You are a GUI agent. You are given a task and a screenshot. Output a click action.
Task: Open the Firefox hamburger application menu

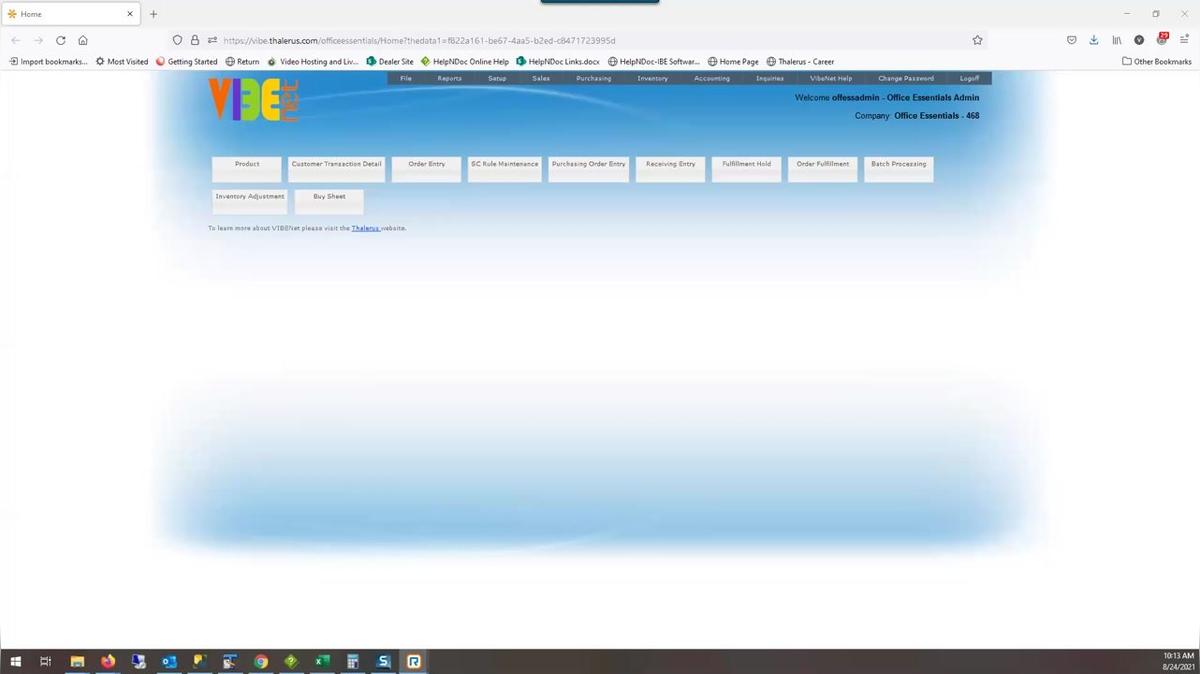pyautogui.click(x=1184, y=40)
